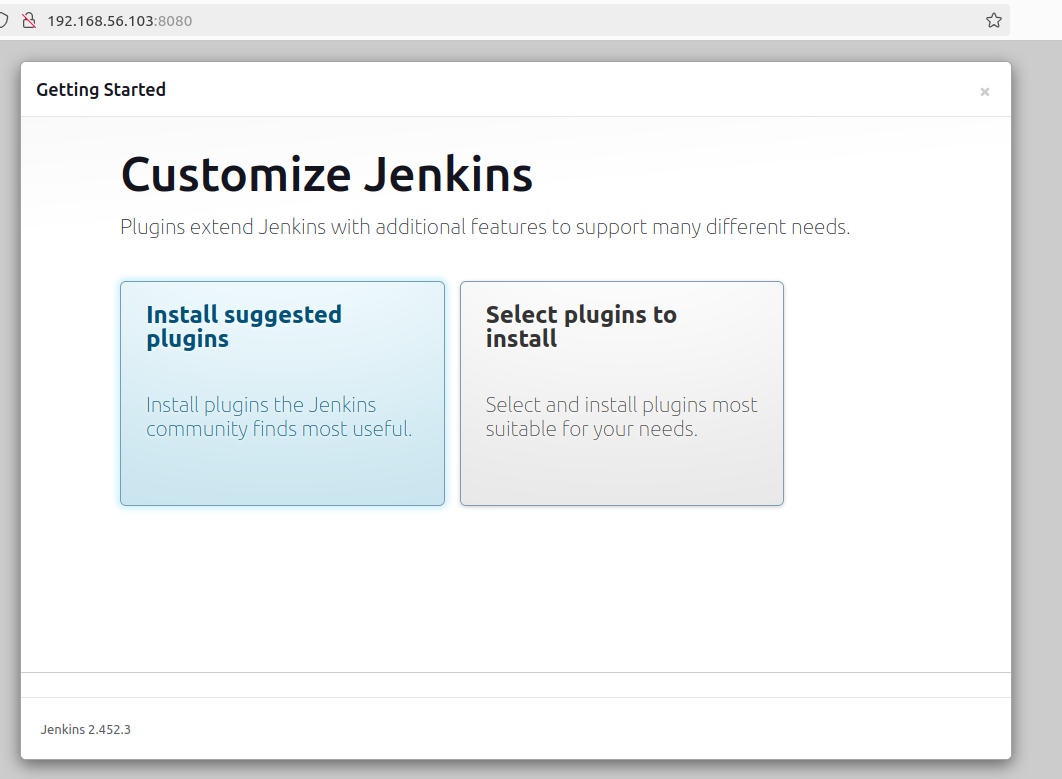
Task: Focus the address bar showing 192.168.56.103:8080
Action: pyautogui.click(x=505, y=20)
